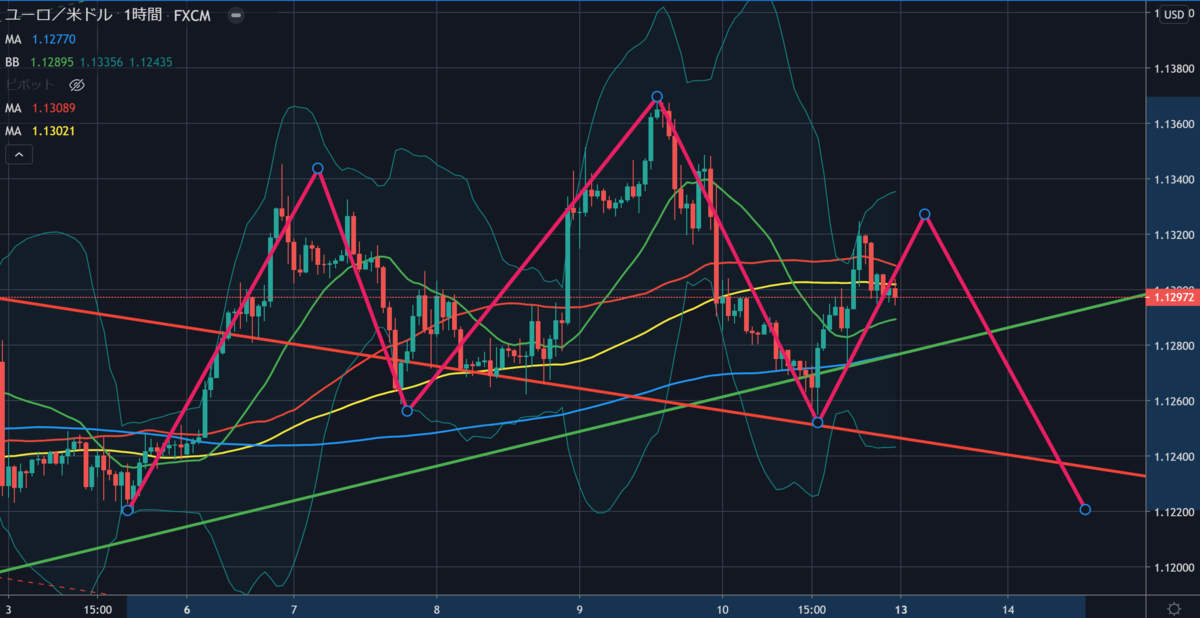1200x618 pixels.
Task: Click the 1.13200 price scale label
Action: tap(1174, 236)
